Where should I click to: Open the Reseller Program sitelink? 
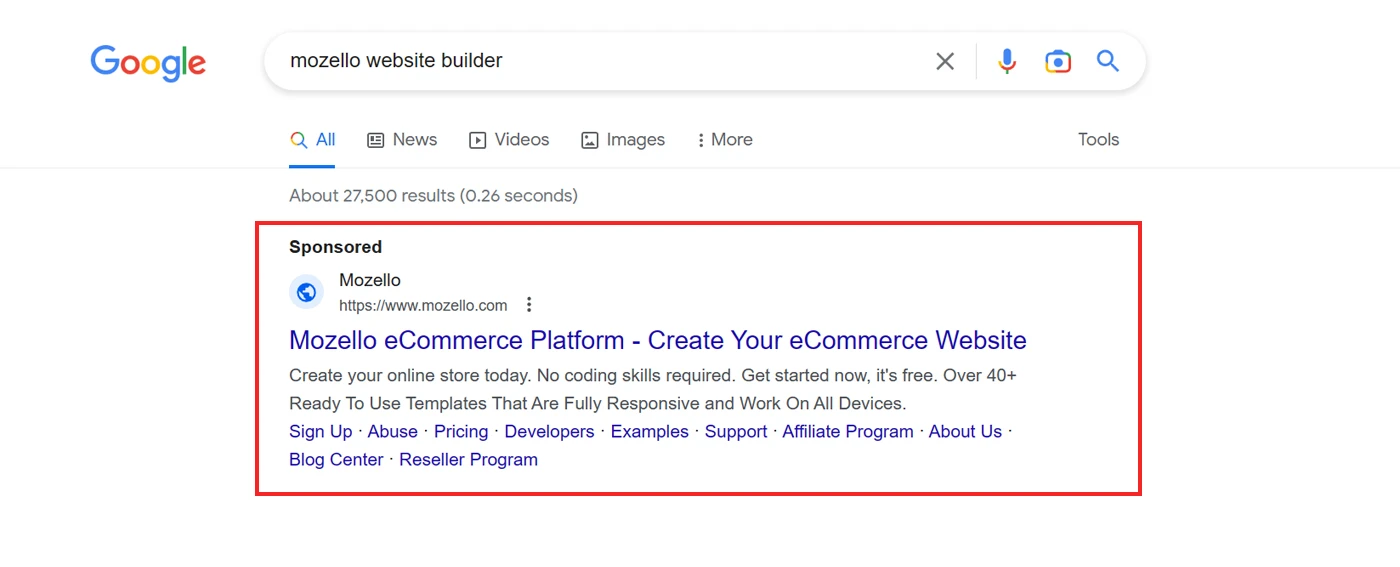pos(468,460)
